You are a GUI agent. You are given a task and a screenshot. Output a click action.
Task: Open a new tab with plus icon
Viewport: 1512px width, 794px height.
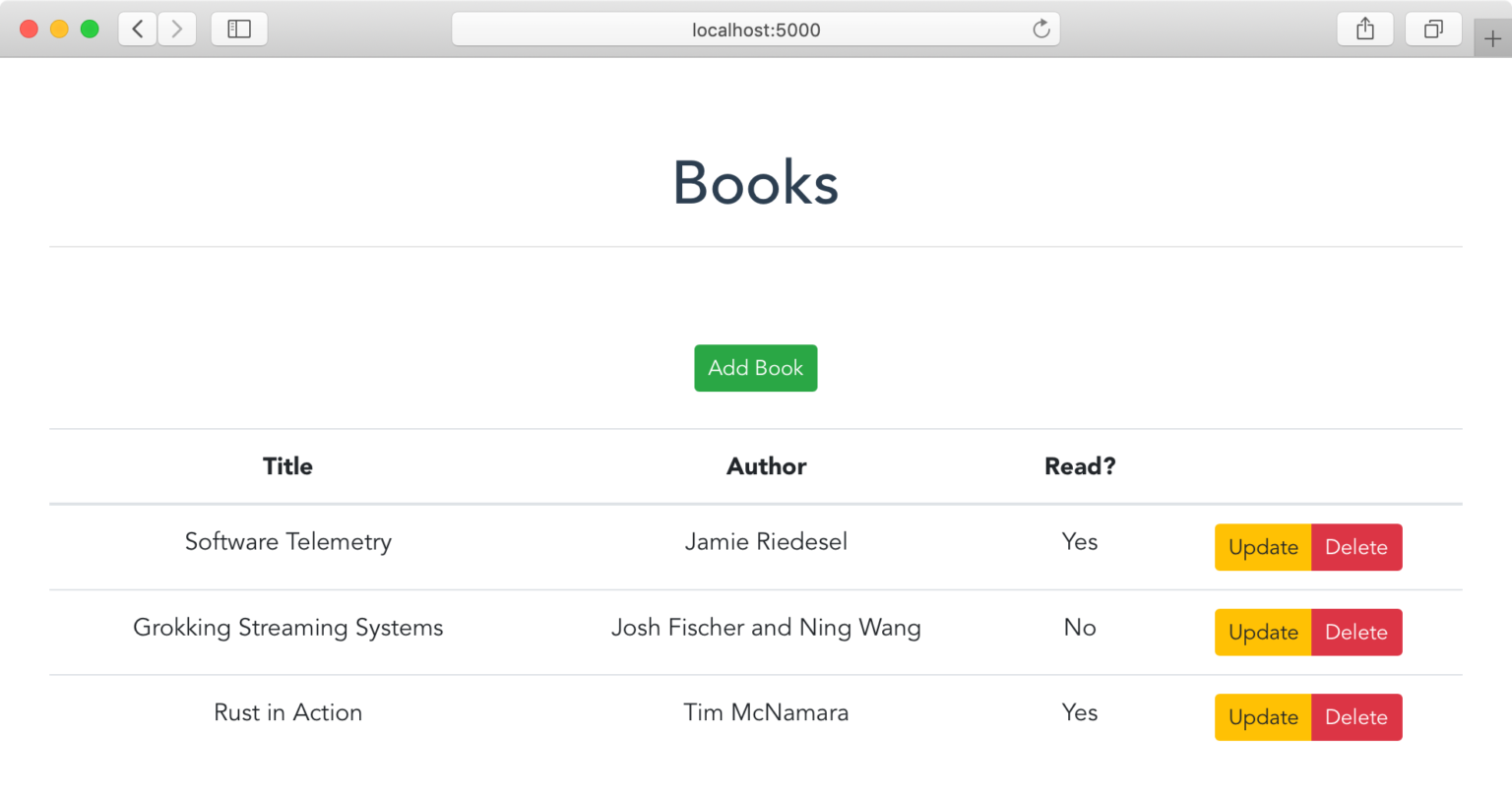[x=1492, y=39]
